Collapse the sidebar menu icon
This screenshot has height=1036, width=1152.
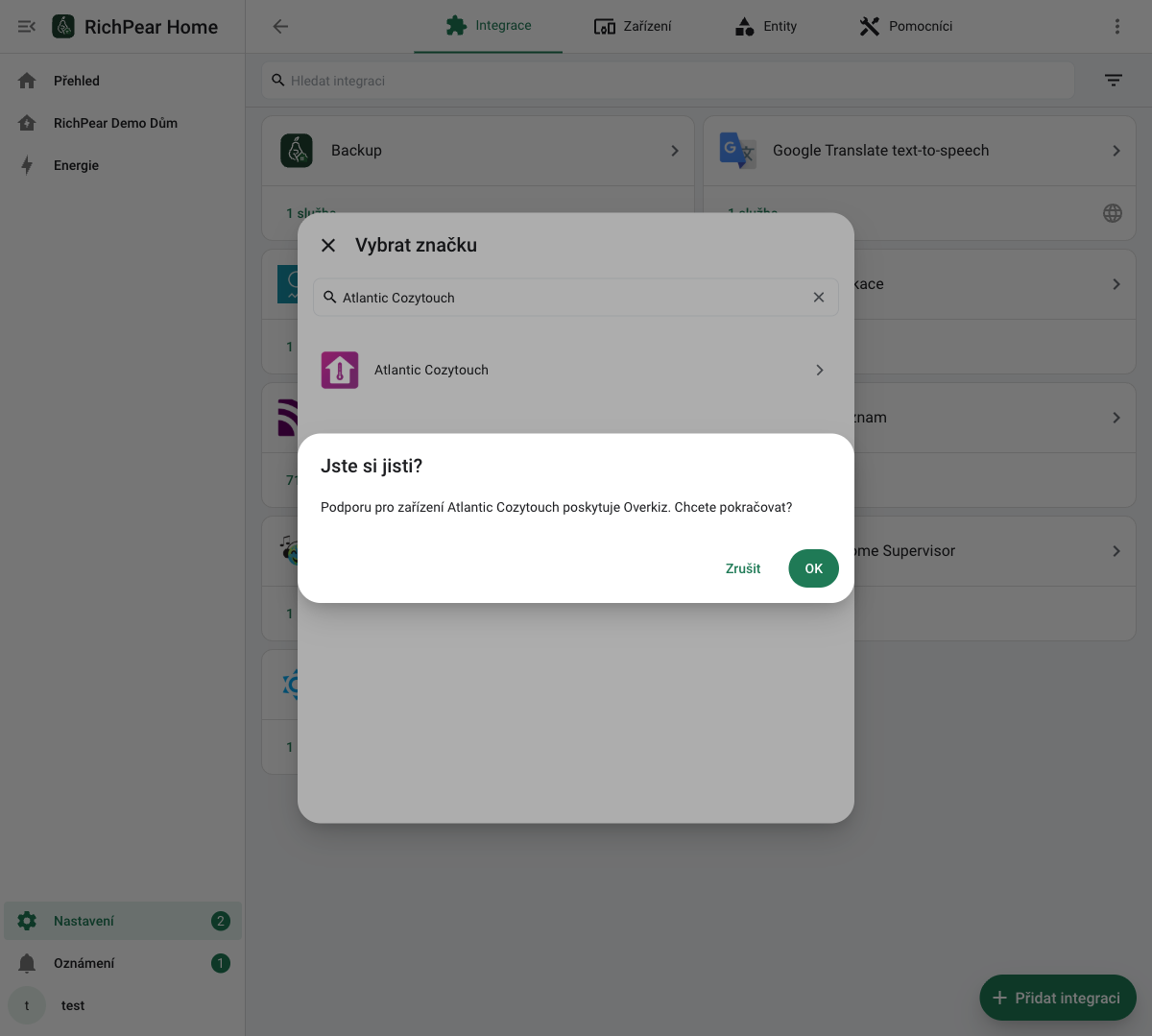27,27
